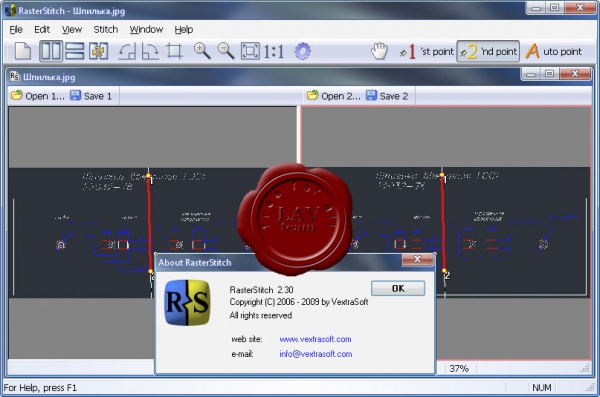Click the swap images icon
Screen dimensions: 600x397
tap(98, 51)
